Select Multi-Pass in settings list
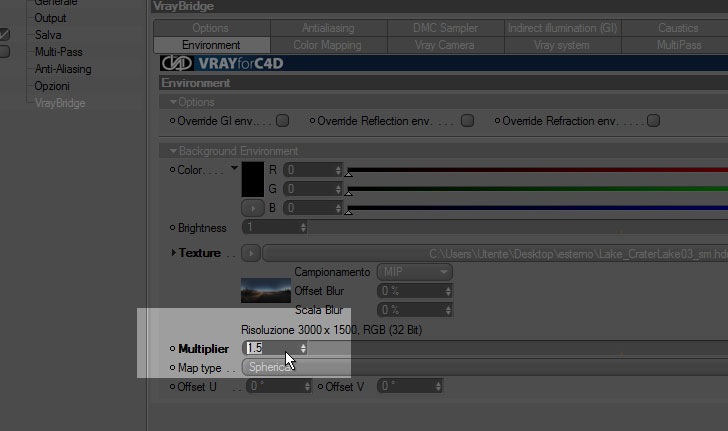This screenshot has height=431, width=728. pos(58,52)
